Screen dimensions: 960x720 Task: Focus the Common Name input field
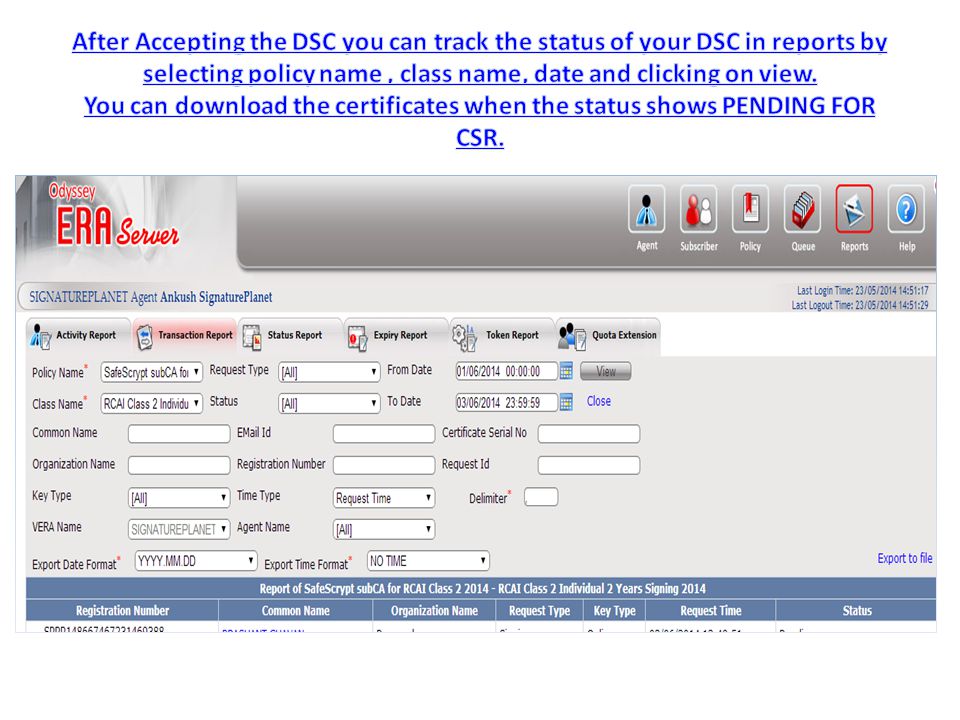[x=179, y=434]
